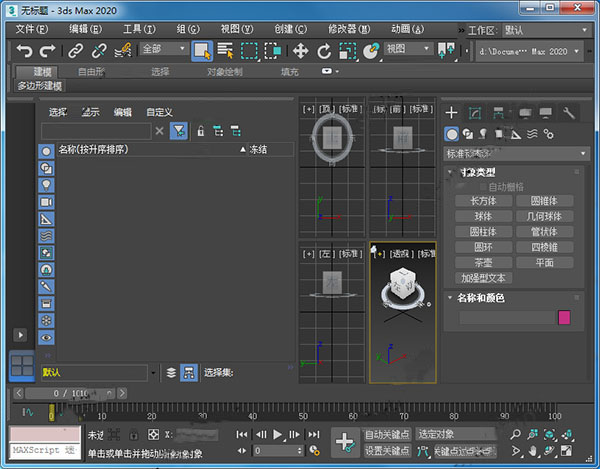Click Bind to Space Warp icon
Screen dimensions: 600x469
tap(123, 50)
